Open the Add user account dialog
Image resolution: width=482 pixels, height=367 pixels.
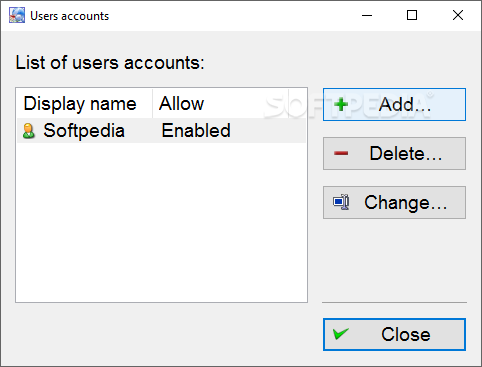[394, 104]
